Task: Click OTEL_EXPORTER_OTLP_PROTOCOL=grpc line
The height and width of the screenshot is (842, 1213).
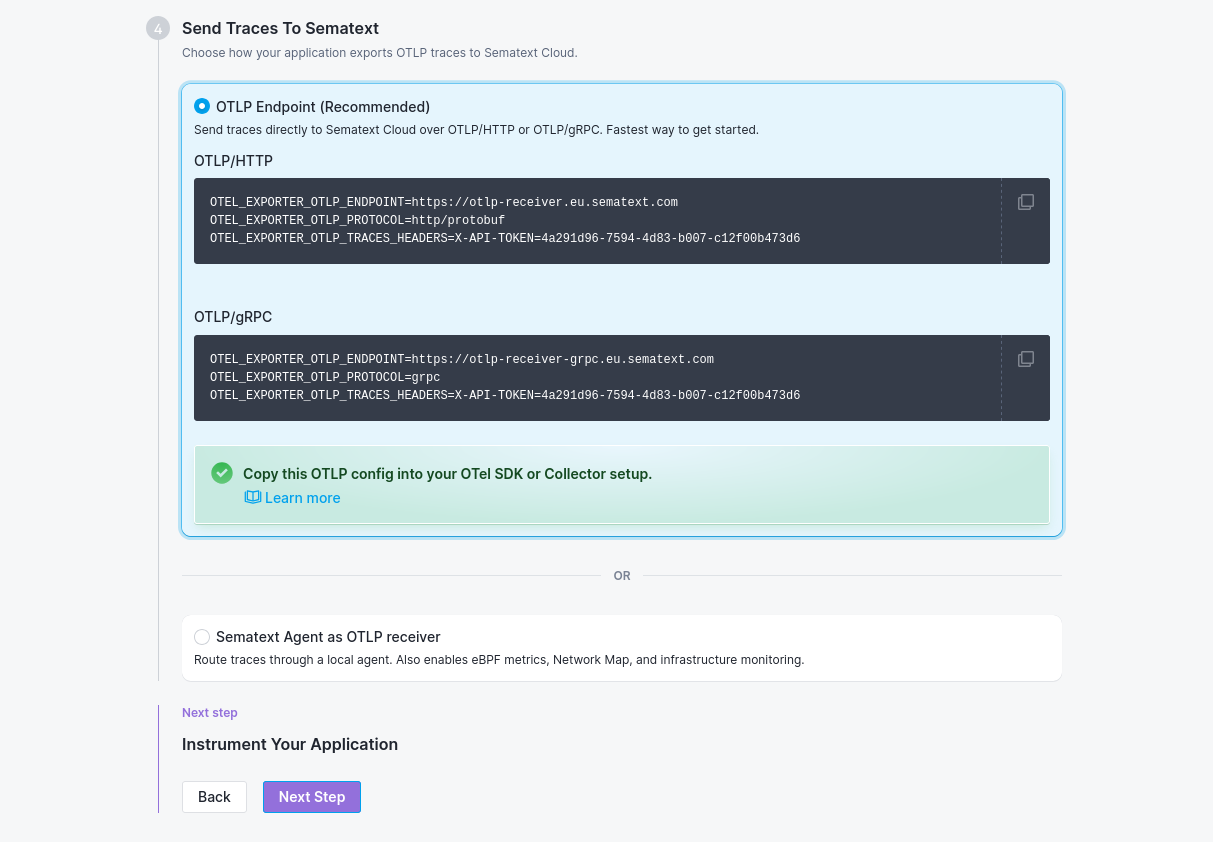Action: click(x=325, y=377)
